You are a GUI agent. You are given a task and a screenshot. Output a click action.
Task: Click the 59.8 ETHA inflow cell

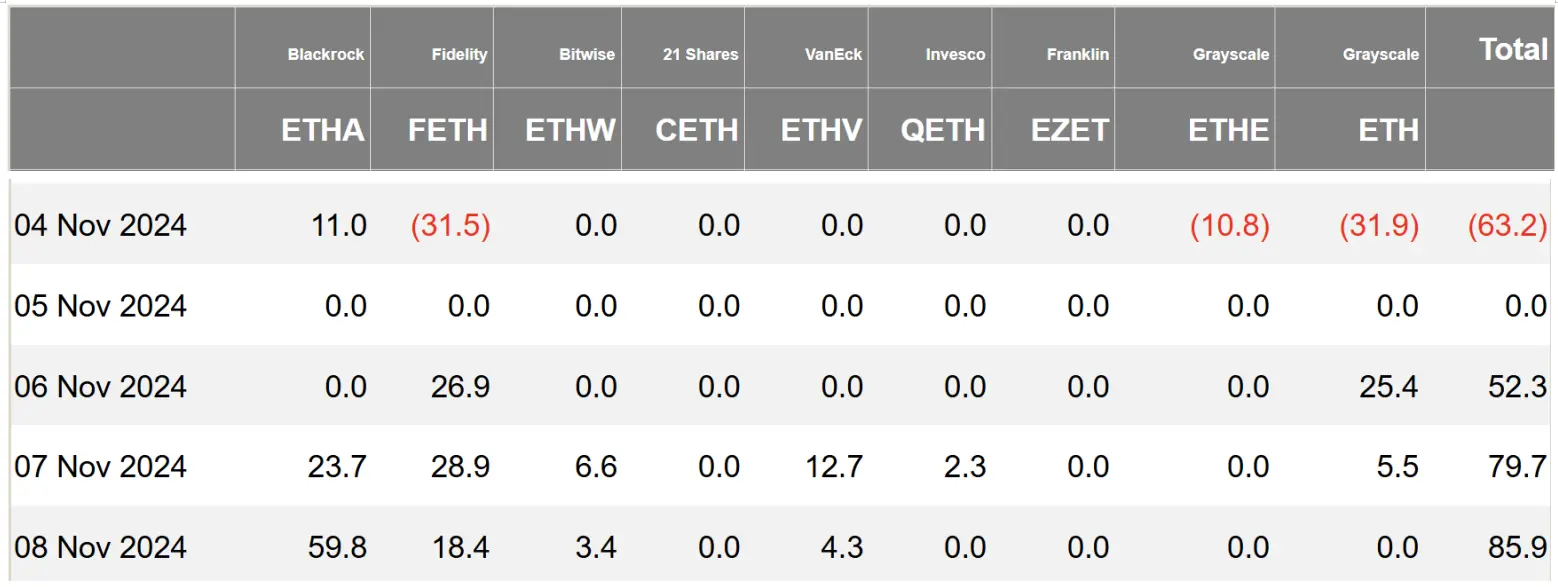click(x=339, y=547)
